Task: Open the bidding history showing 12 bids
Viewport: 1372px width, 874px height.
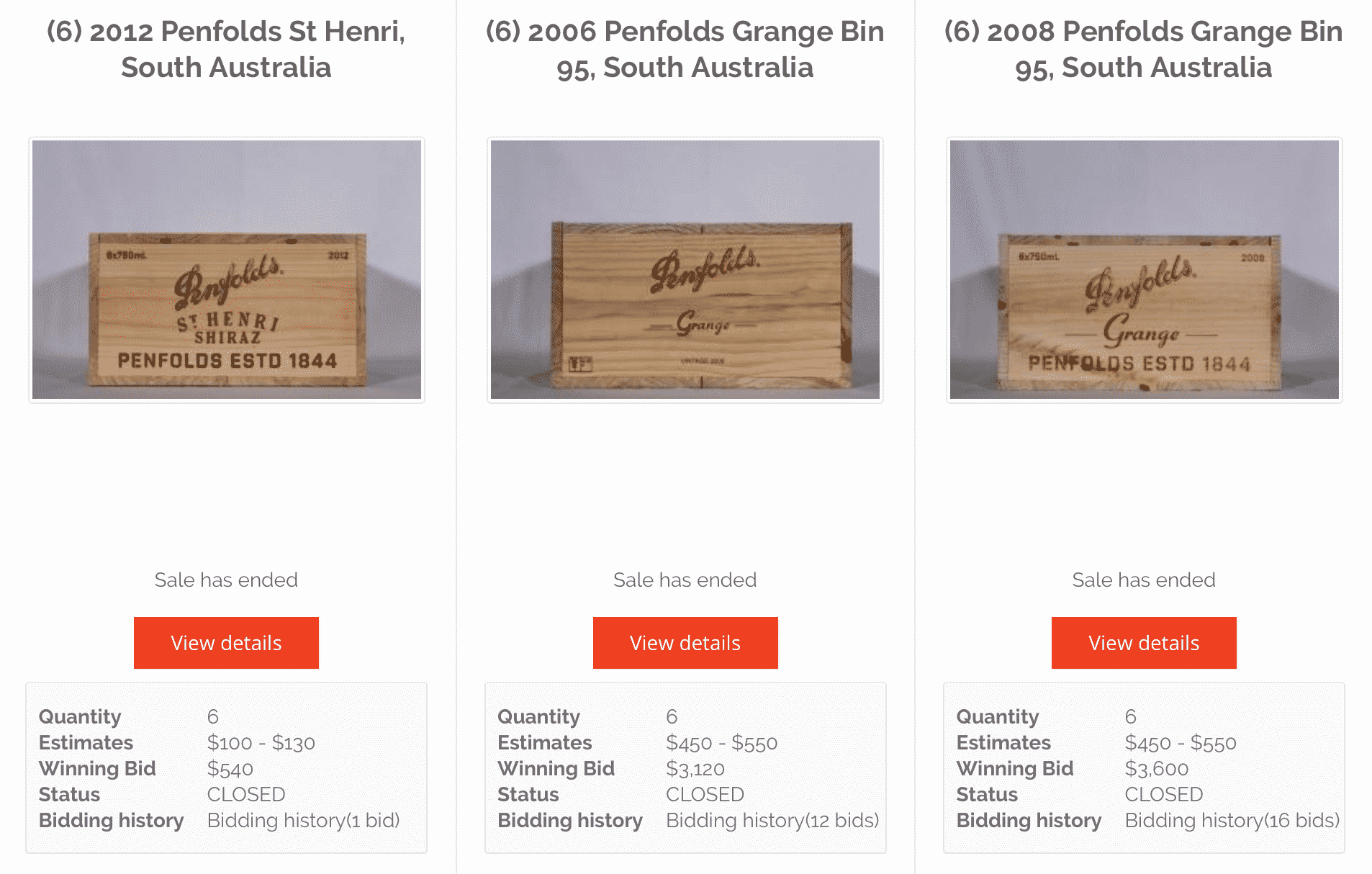Action: pos(772,821)
